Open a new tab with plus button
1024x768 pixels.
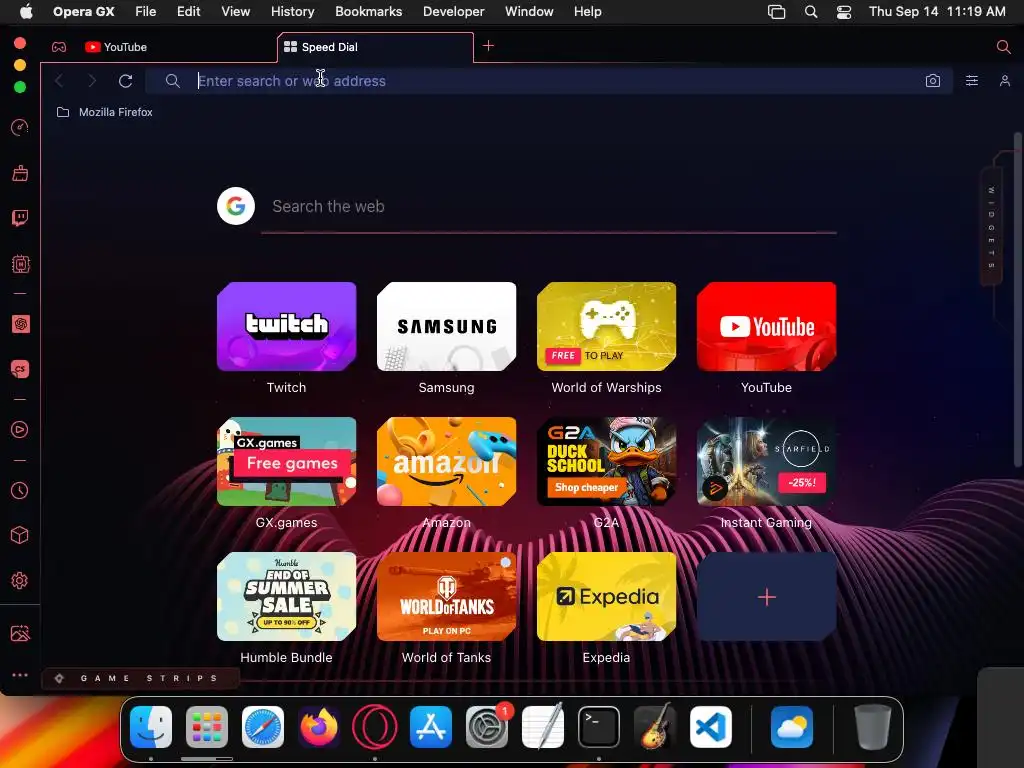pos(488,46)
